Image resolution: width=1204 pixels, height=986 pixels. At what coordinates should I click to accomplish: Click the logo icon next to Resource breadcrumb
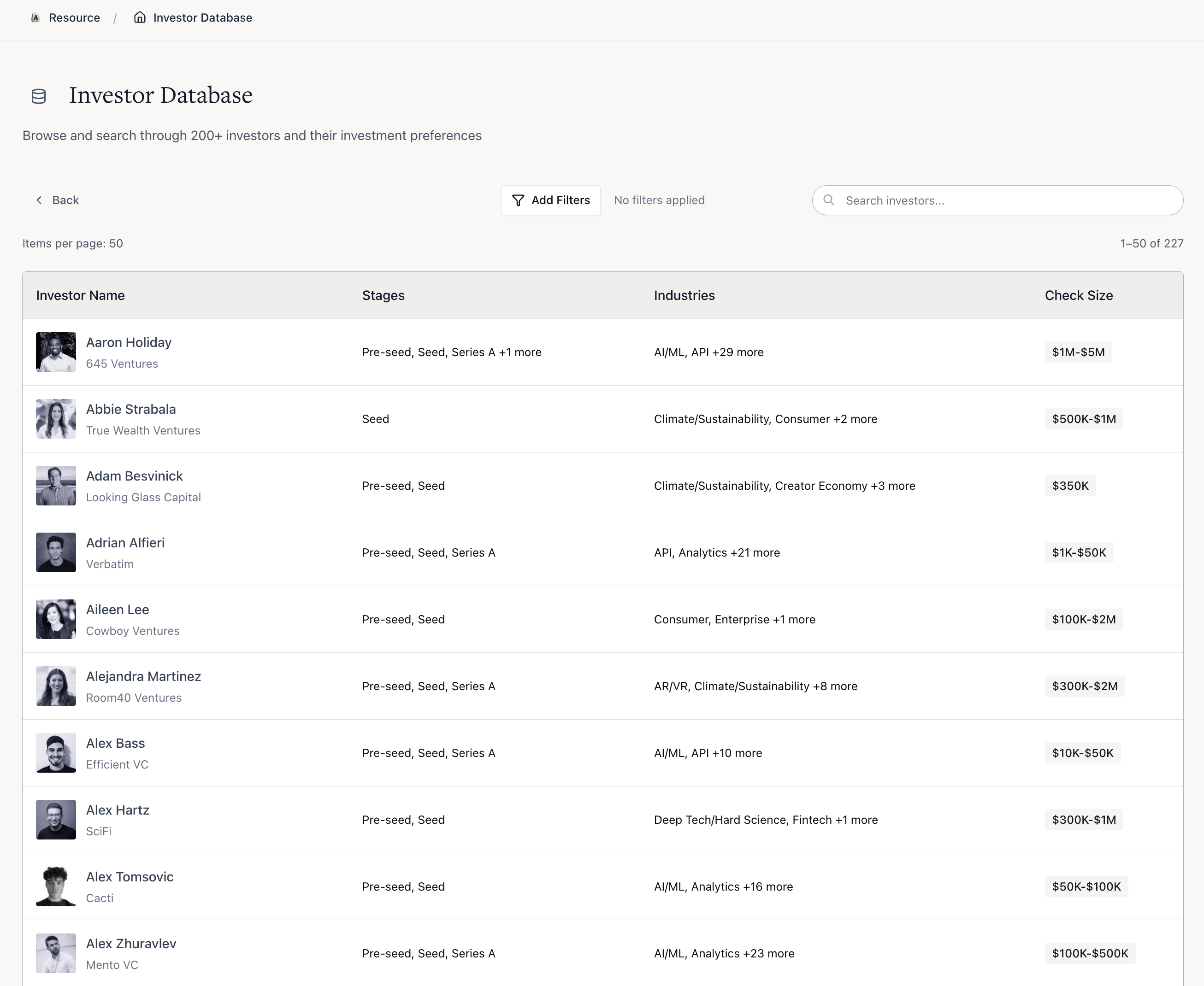tap(35, 17)
